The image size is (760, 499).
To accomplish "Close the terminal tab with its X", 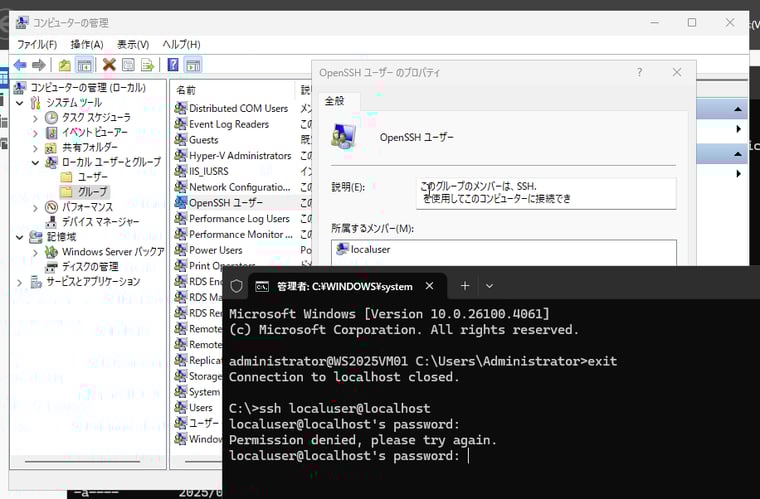I will 429,286.
